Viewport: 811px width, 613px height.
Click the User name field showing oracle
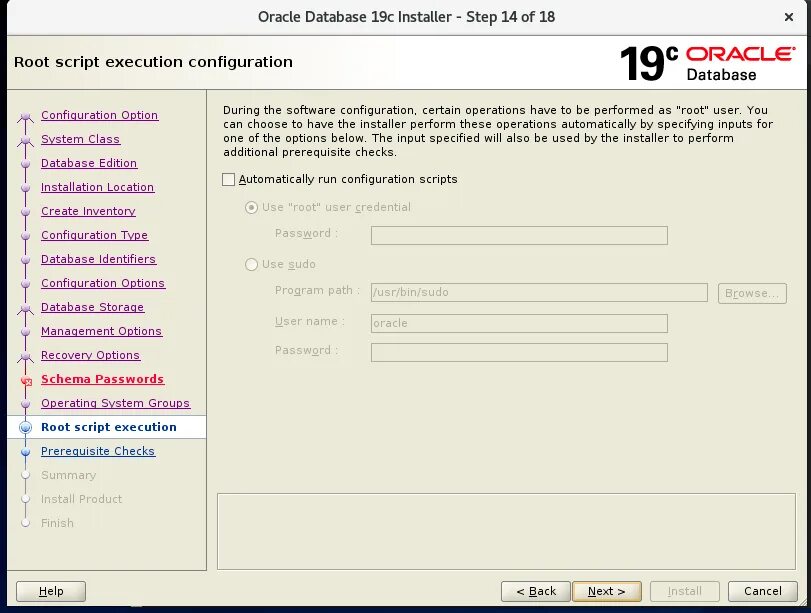[x=519, y=323]
